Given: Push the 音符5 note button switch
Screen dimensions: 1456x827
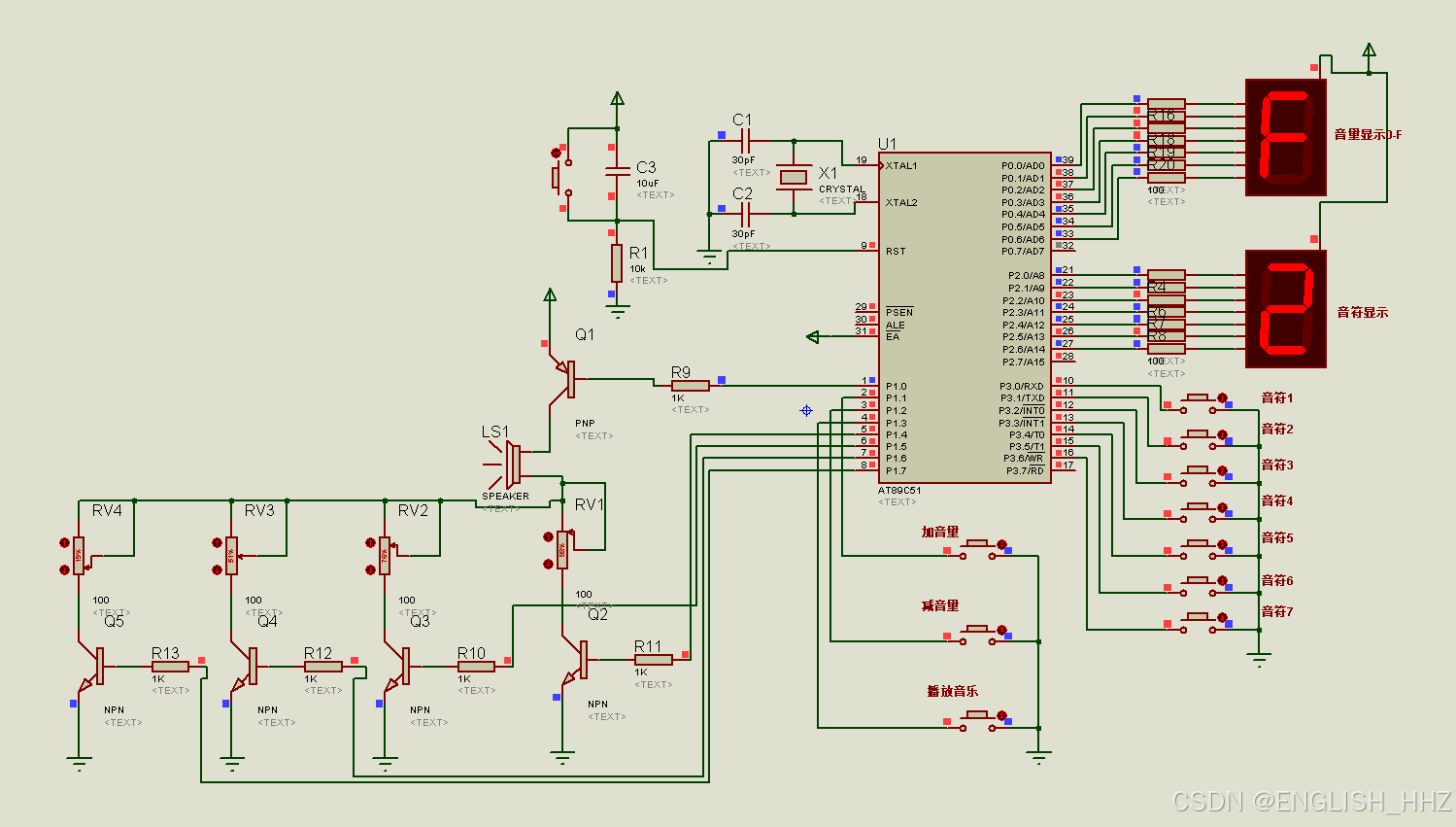Looking at the screenshot, I should pyautogui.click(x=1197, y=547).
